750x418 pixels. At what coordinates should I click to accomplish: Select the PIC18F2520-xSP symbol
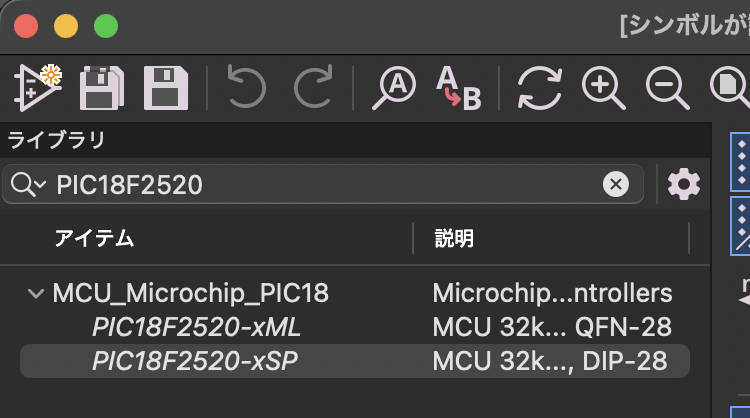coord(354,361)
